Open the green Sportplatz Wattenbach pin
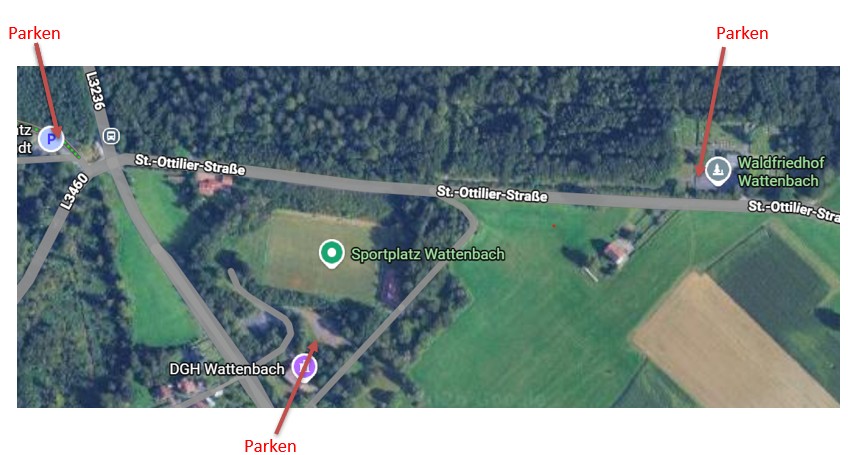Viewport: 848px width, 455px height. (332, 254)
